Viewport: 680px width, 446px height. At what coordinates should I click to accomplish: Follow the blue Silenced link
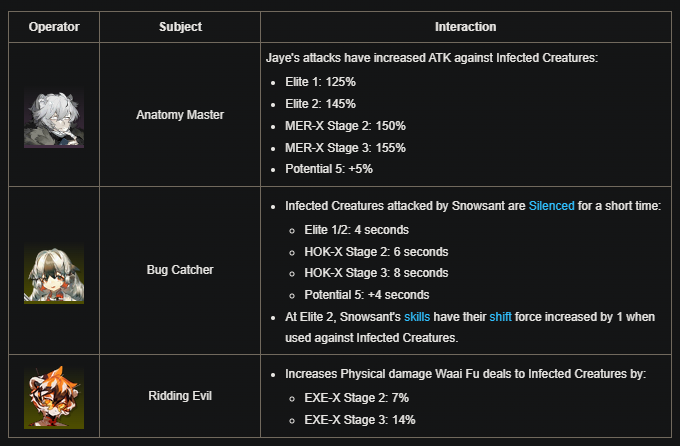click(551, 206)
